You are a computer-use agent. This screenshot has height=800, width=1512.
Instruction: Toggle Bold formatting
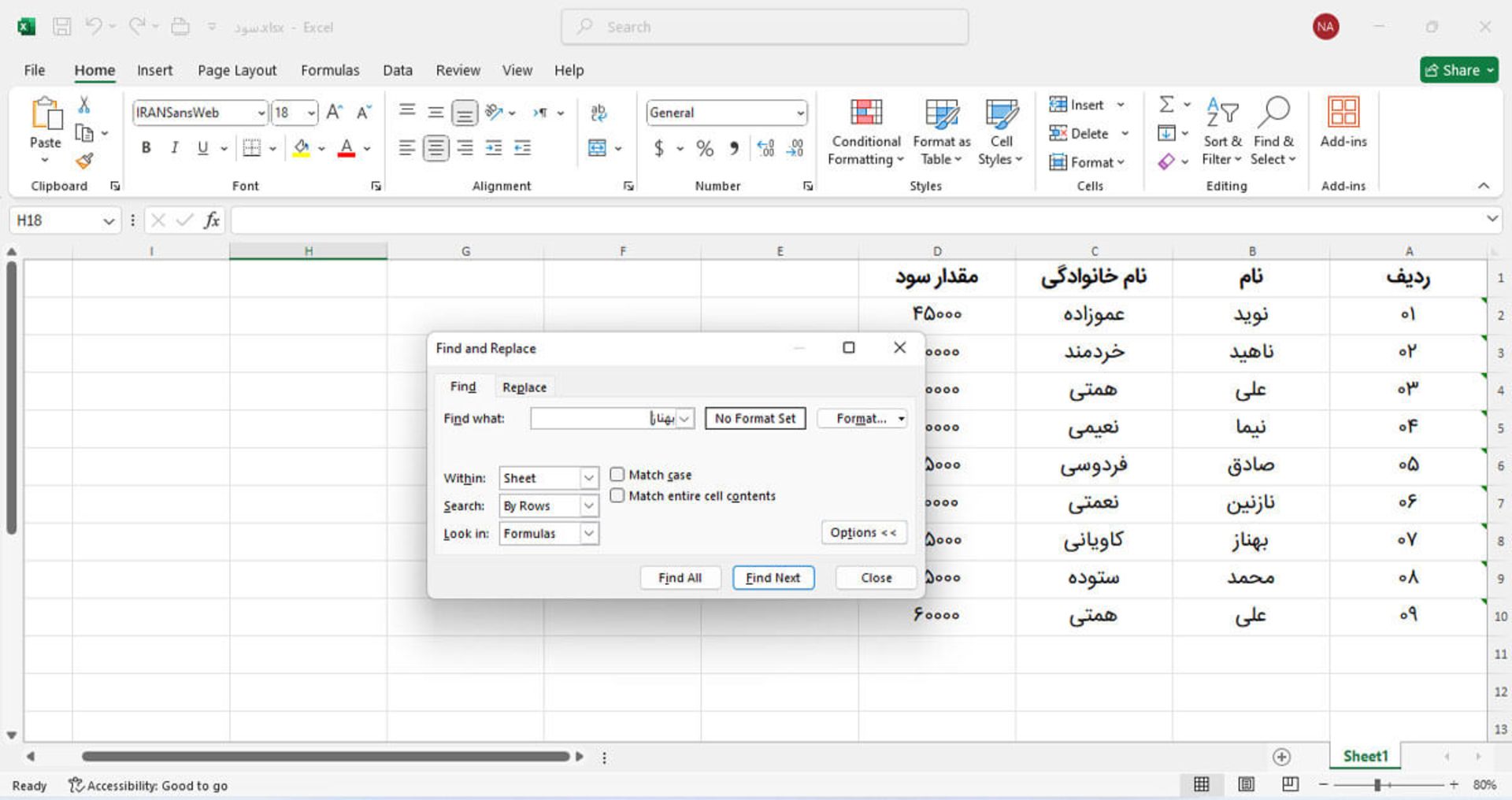(x=146, y=148)
